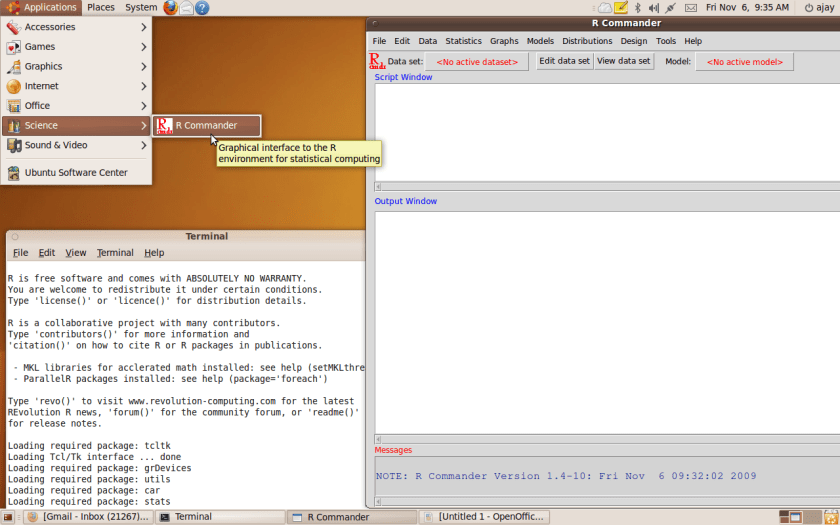
Task: Open R Commander File menu
Action: 379,41
